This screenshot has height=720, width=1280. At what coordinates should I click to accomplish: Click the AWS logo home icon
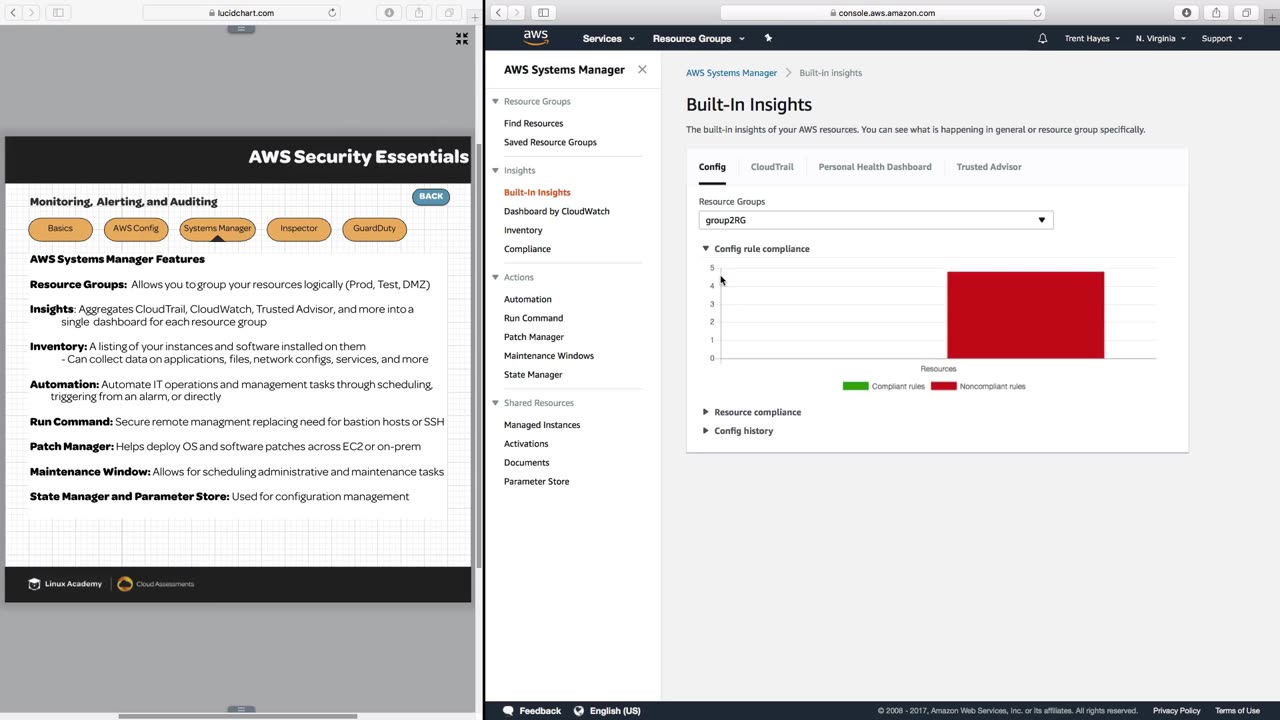[x=536, y=38]
